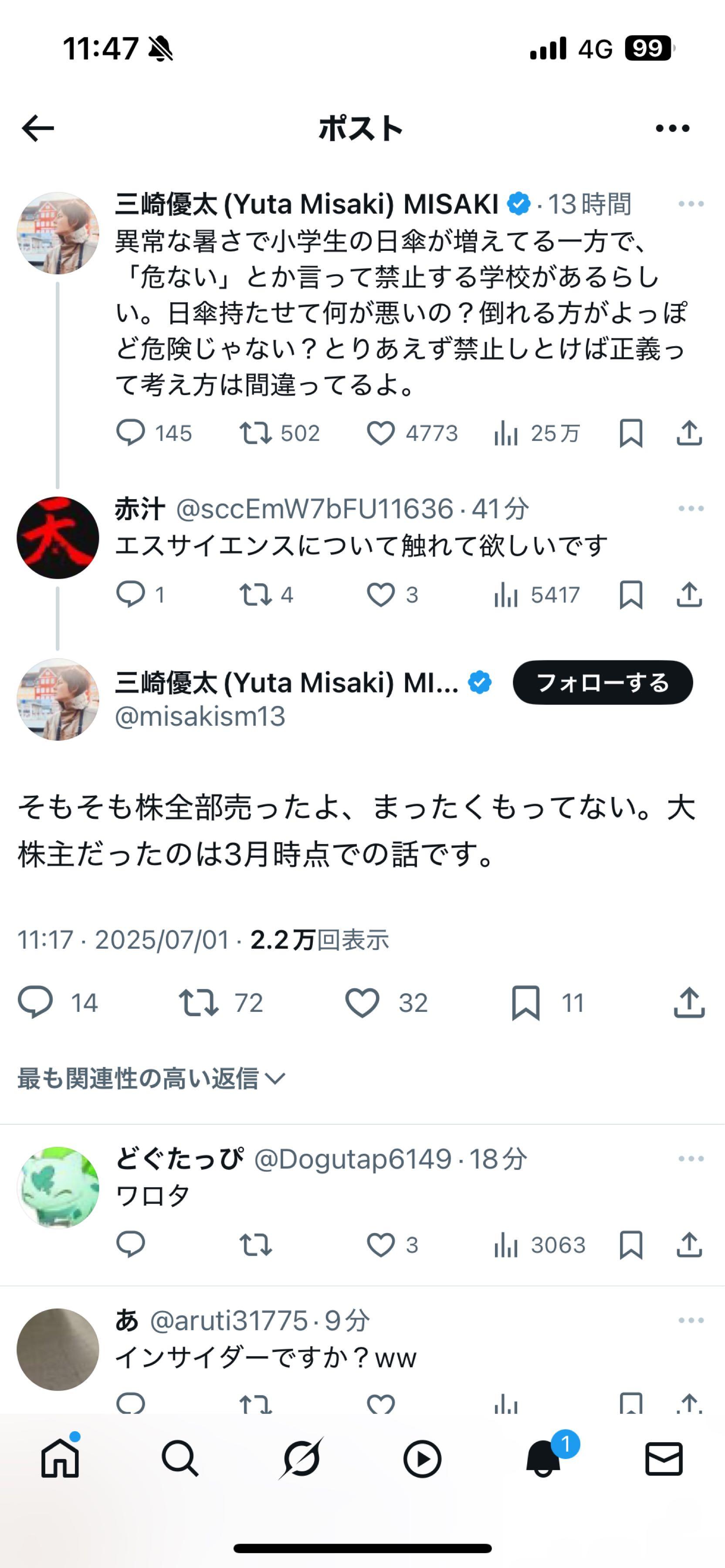This screenshot has width=725, height=1568.
Task: Share Misaki's main tweet
Action: (x=688, y=433)
